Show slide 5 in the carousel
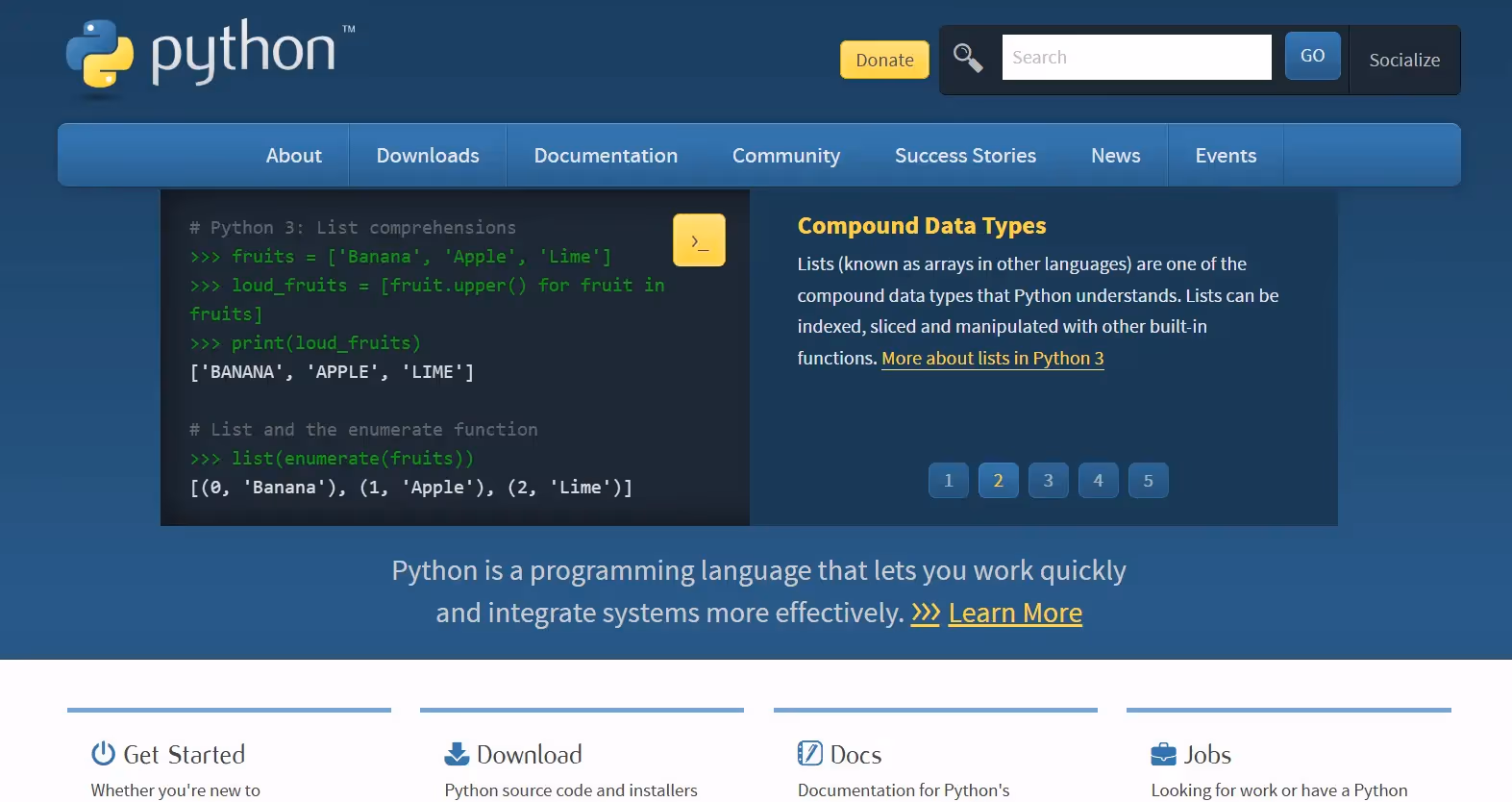The width and height of the screenshot is (1512, 802). pyautogui.click(x=1149, y=481)
